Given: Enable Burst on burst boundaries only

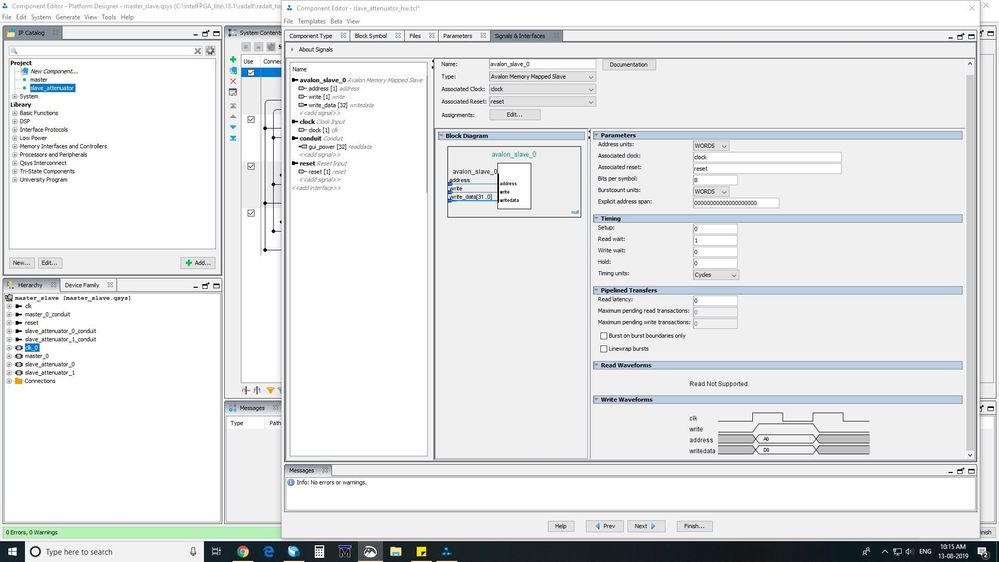Looking at the screenshot, I should [x=602, y=336].
